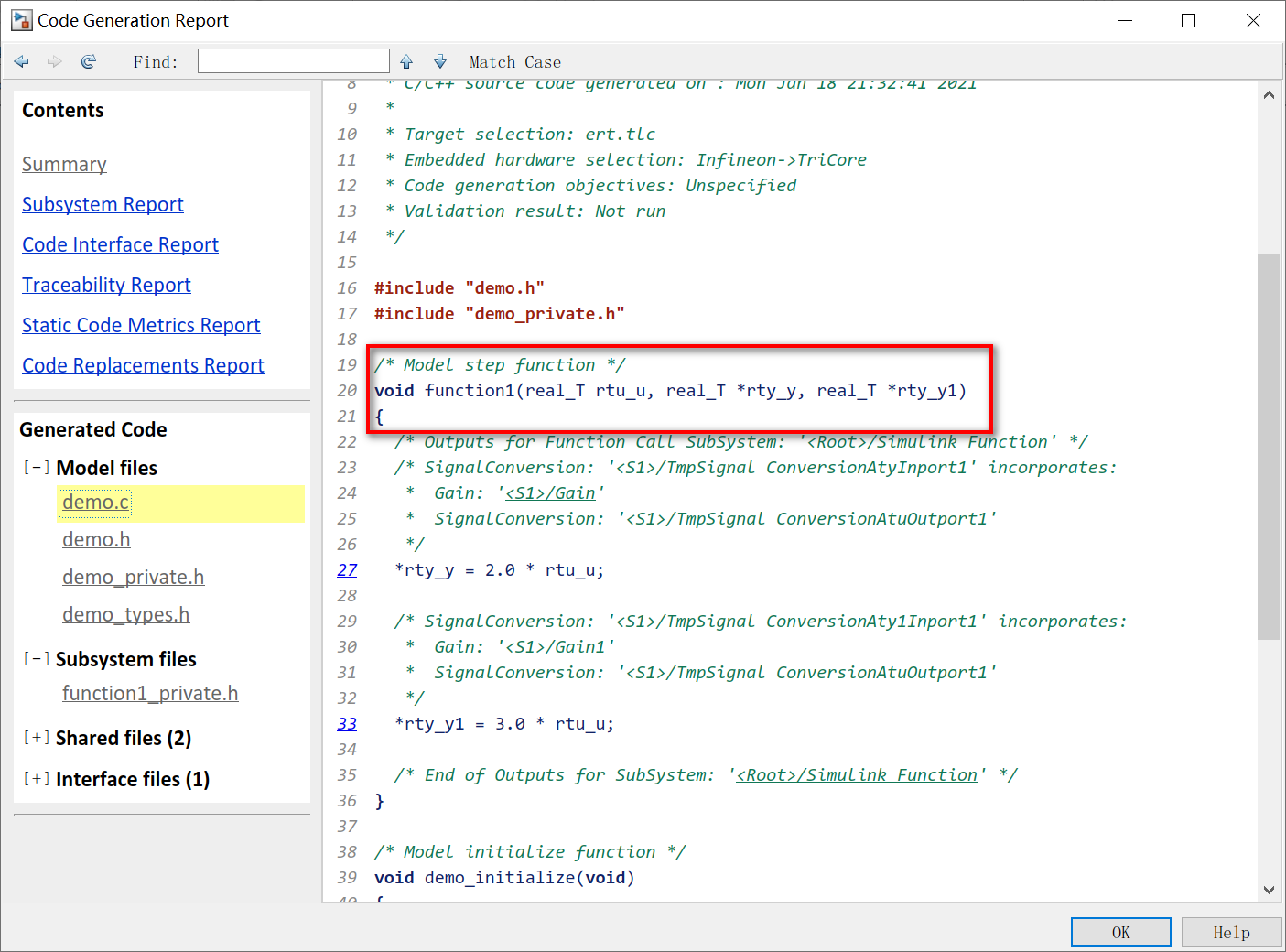Click the scrollbar up arrow
This screenshot has width=1286, height=952.
tap(1270, 94)
